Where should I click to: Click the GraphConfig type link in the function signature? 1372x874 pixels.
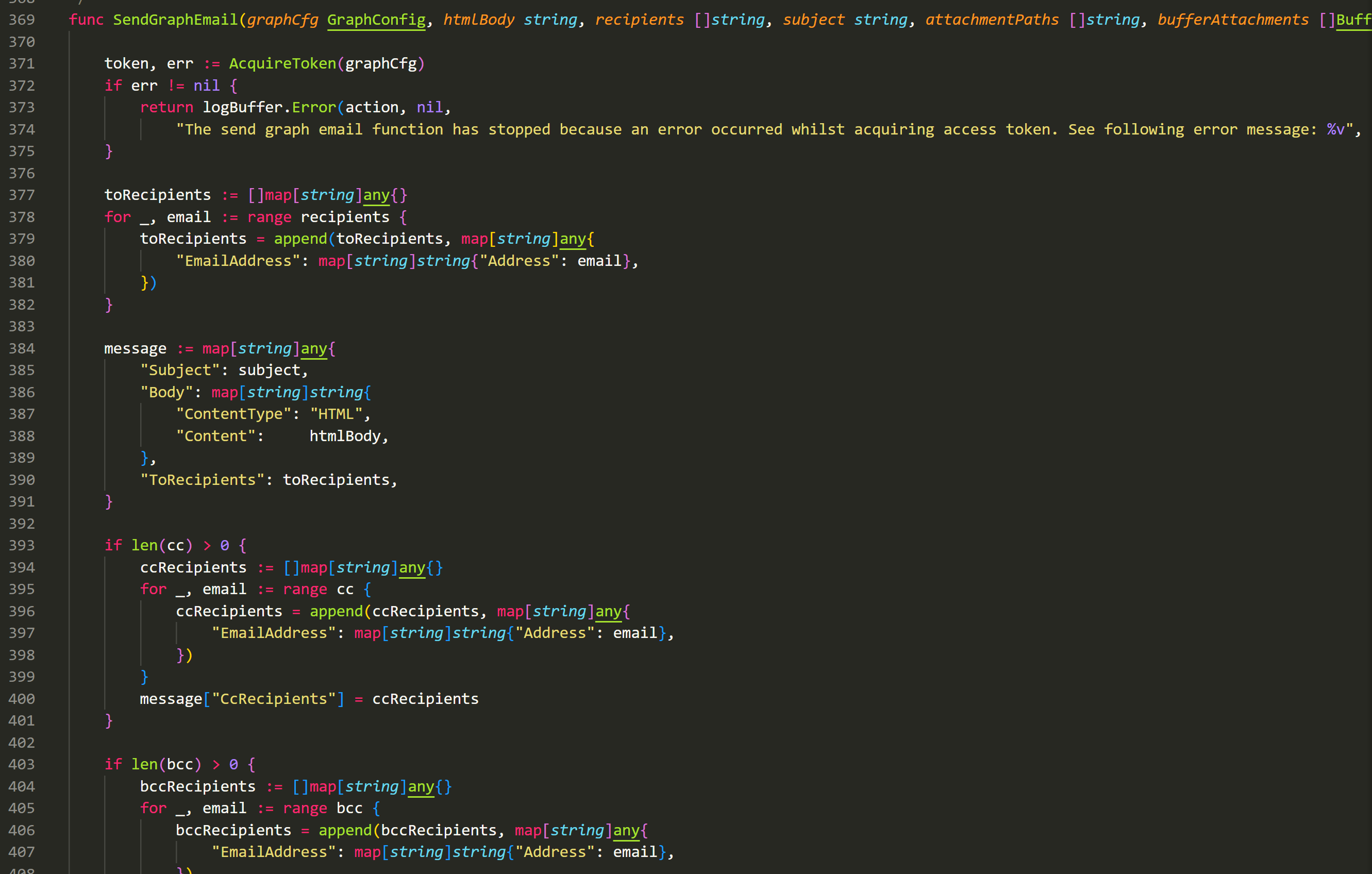point(376,20)
